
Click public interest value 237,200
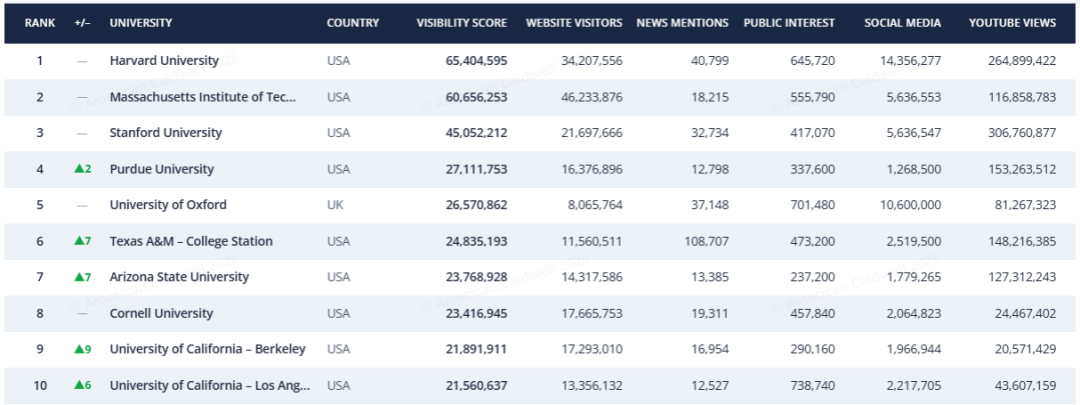point(814,277)
